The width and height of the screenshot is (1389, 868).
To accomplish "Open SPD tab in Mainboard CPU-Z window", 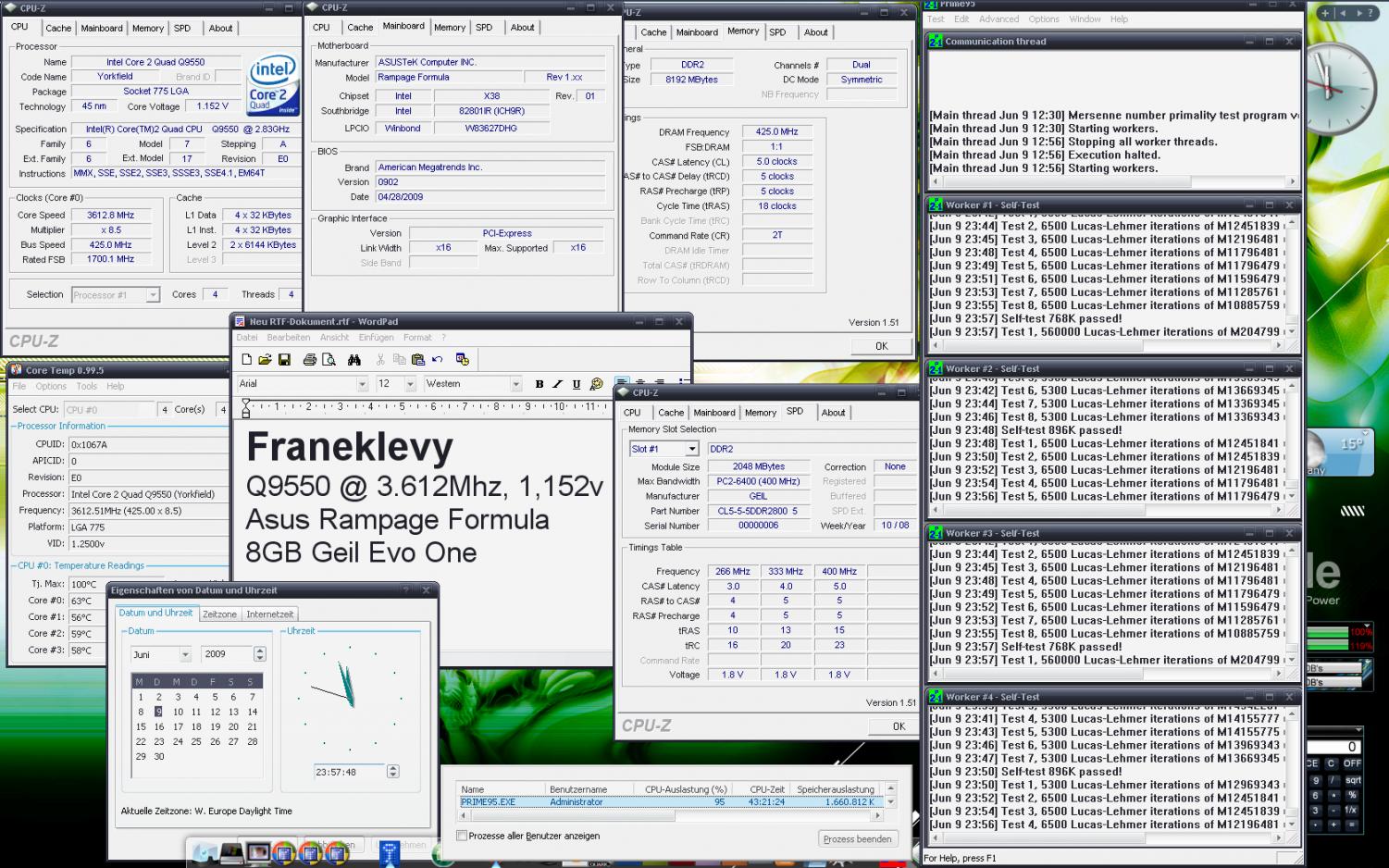I will coord(484,27).
